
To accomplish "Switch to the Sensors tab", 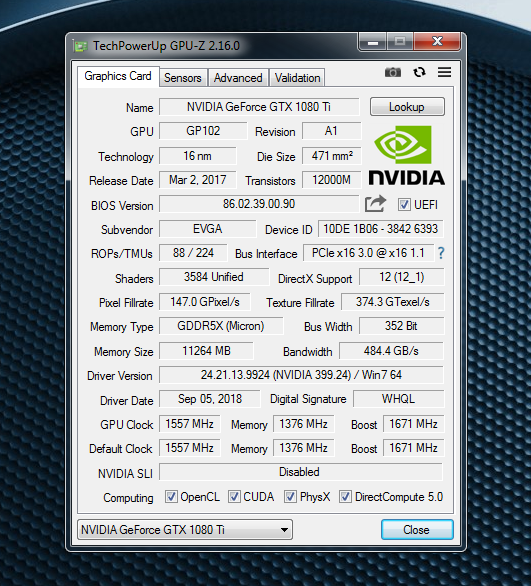I will (x=183, y=78).
